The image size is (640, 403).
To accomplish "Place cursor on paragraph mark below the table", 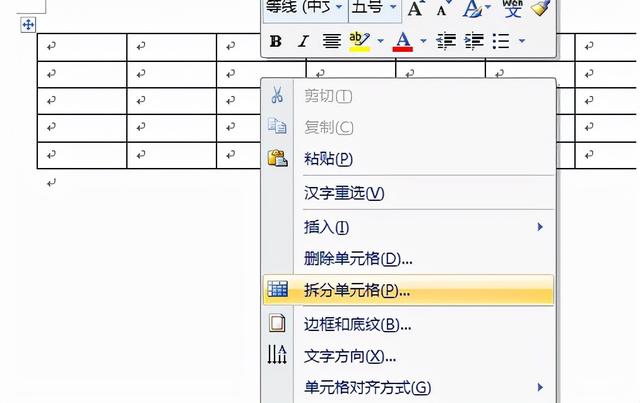I will [x=51, y=183].
